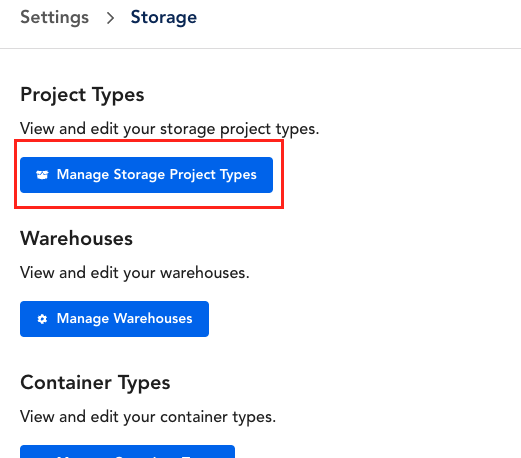Click the partially visible Container Types manage button

pyautogui.click(x=127, y=451)
